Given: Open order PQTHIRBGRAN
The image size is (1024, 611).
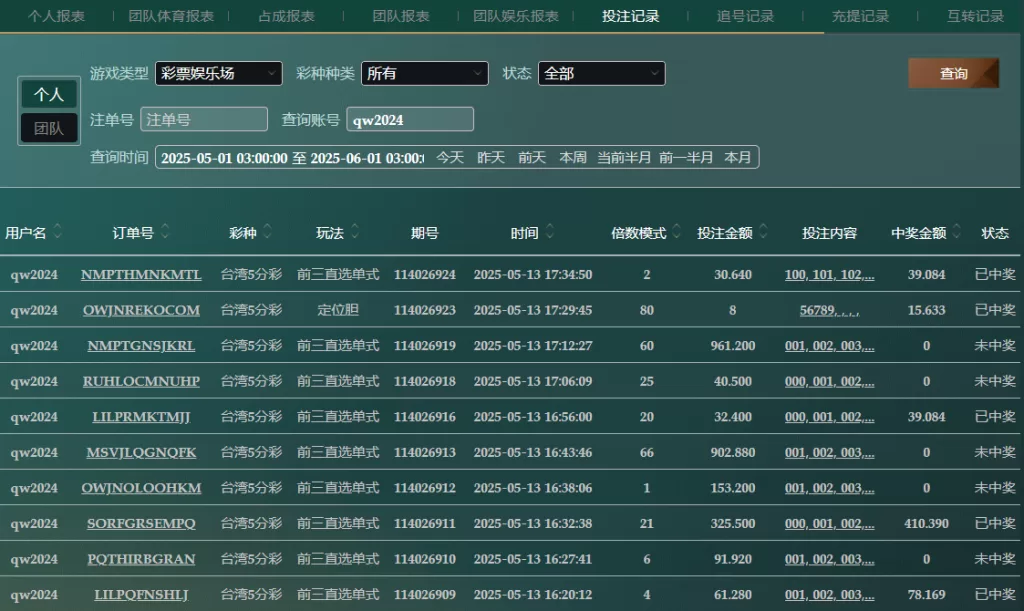Looking at the screenshot, I should point(141,559).
